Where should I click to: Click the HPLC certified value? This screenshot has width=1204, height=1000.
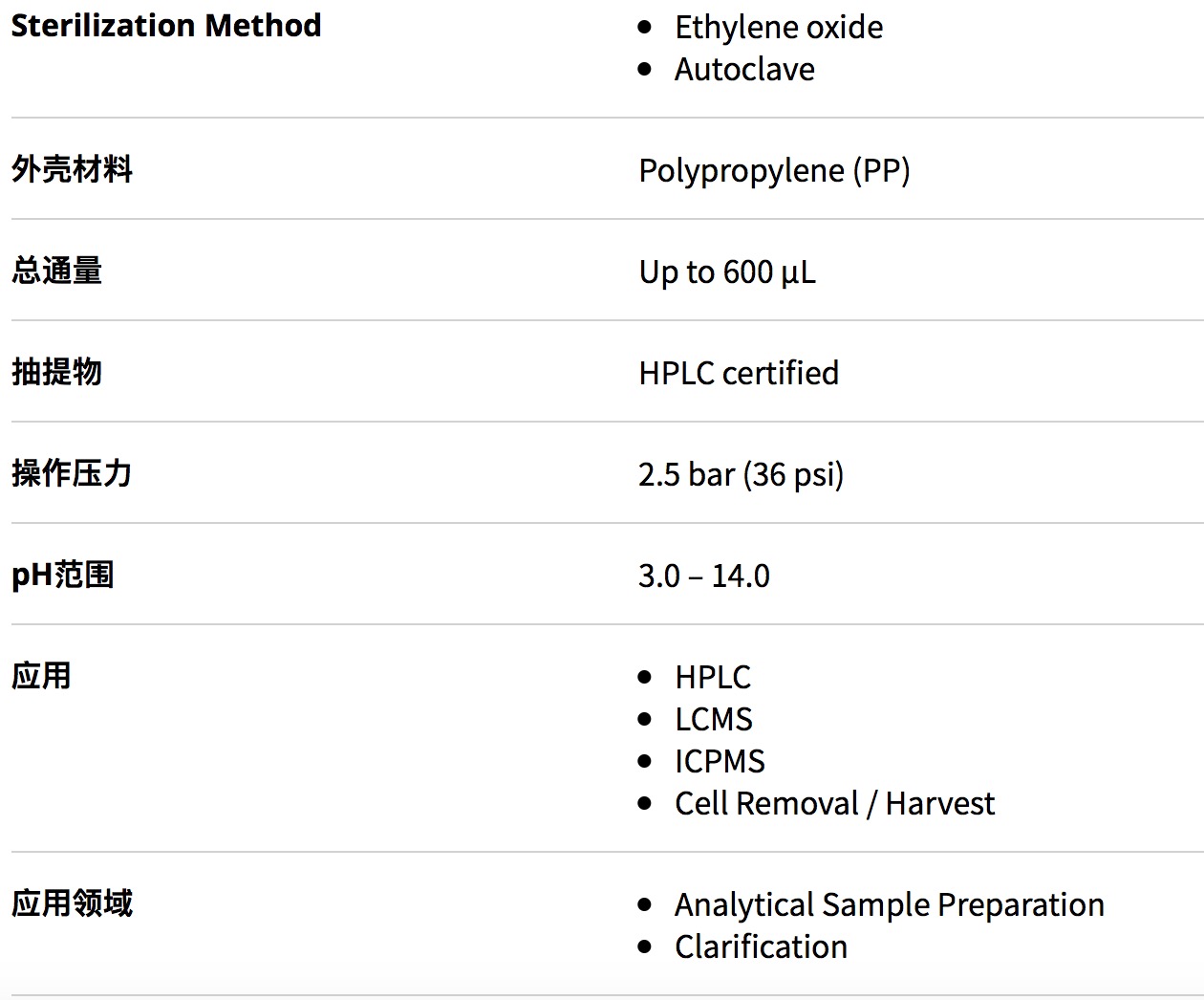click(739, 374)
